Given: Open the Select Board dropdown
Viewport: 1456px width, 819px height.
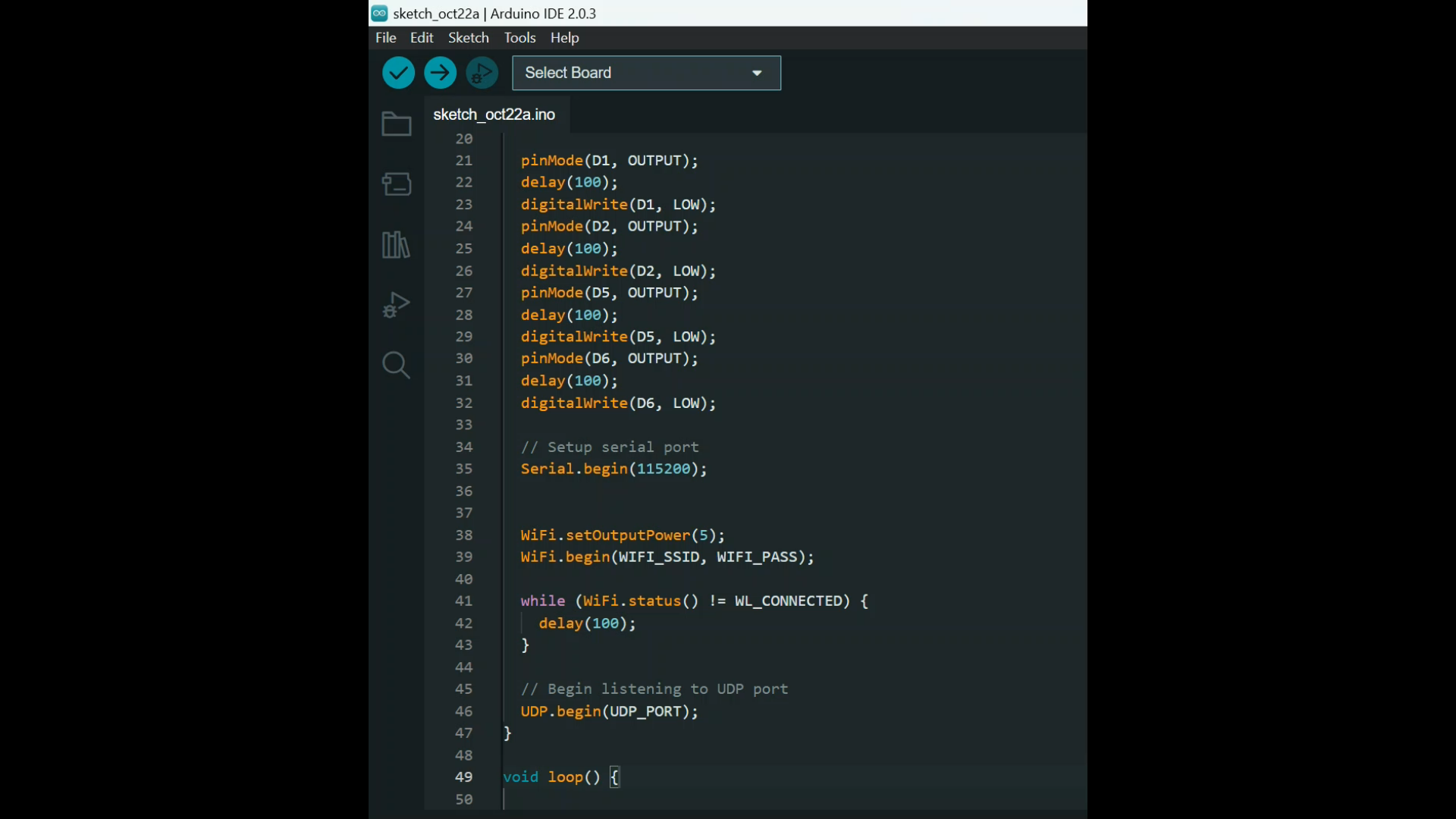Looking at the screenshot, I should click(x=645, y=73).
